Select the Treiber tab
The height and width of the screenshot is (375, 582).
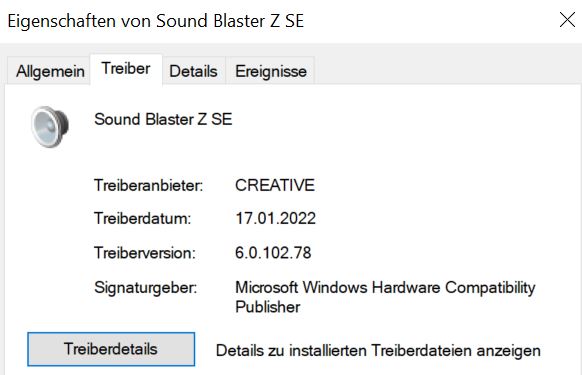pos(126,69)
